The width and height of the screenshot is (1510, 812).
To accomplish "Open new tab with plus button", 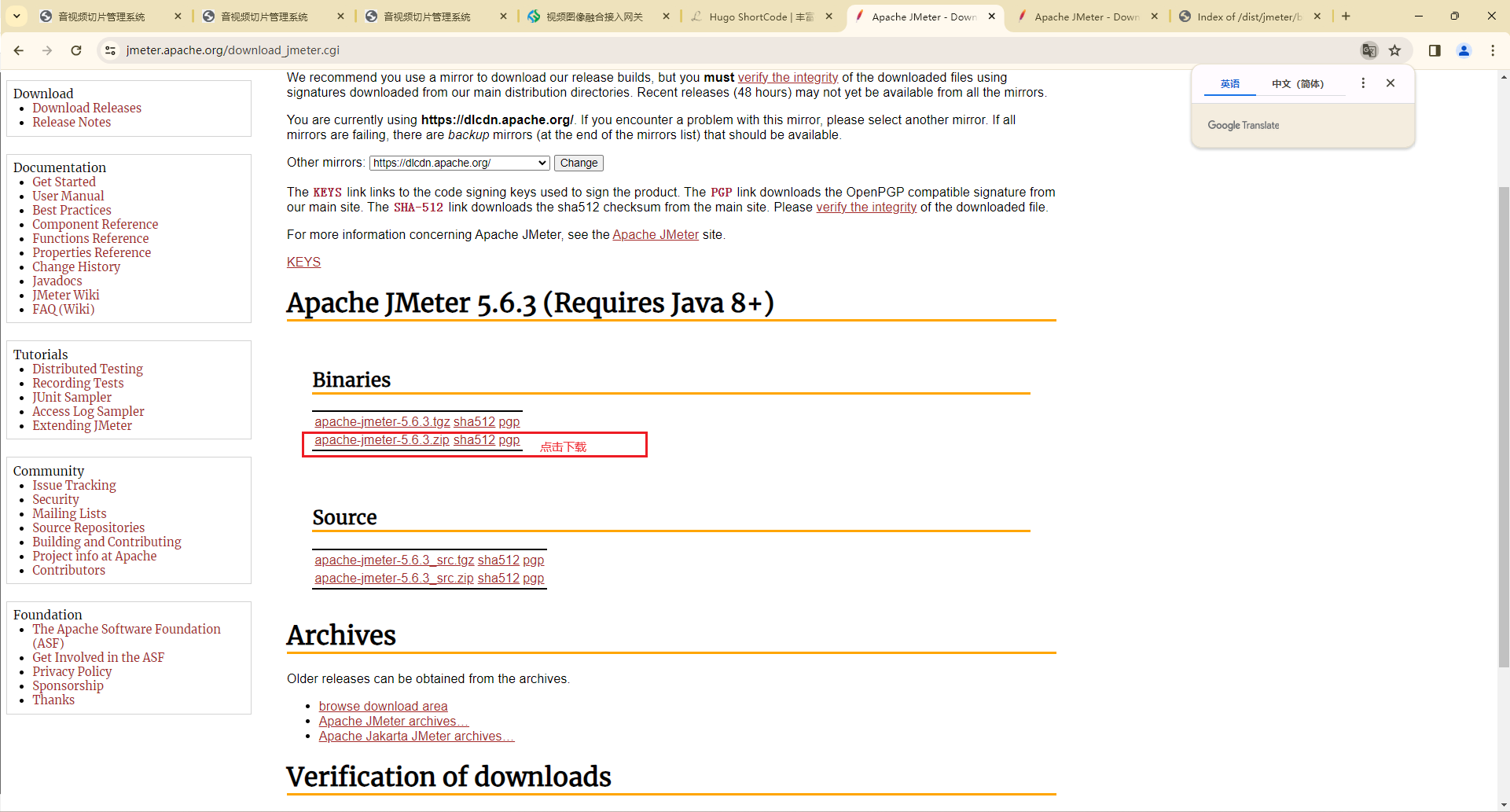I will pyautogui.click(x=1346, y=16).
